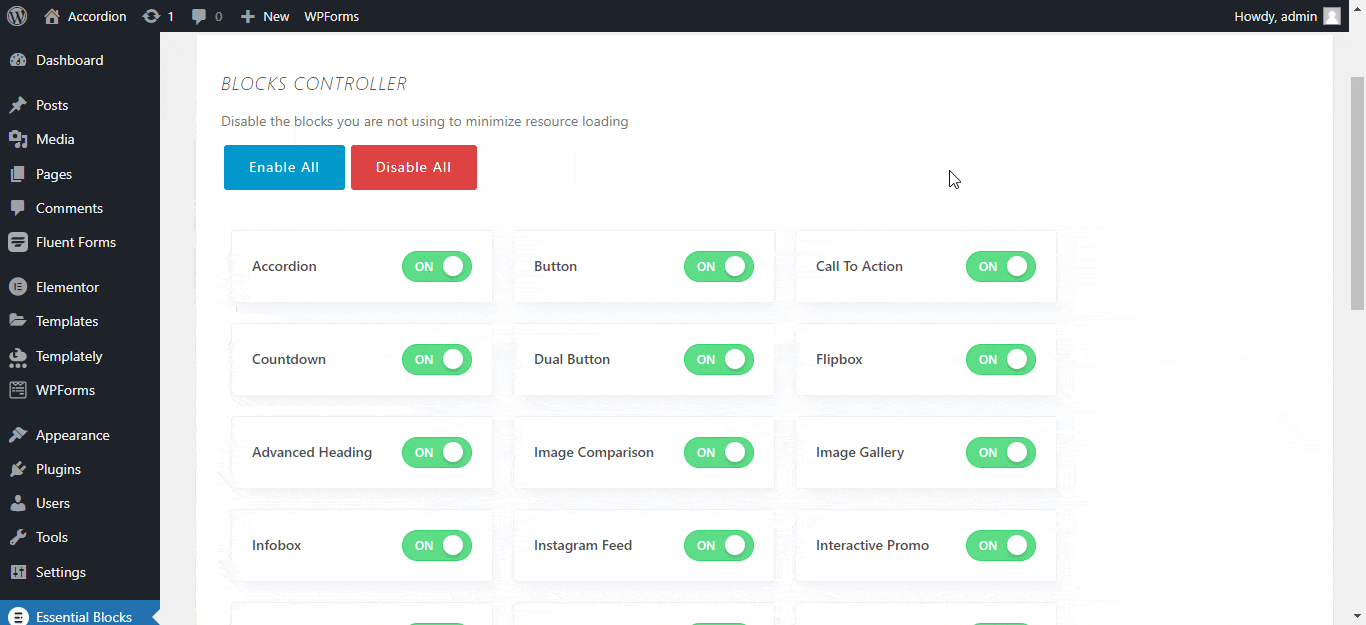
Task: Click the Templately cloud icon
Action: (x=18, y=356)
